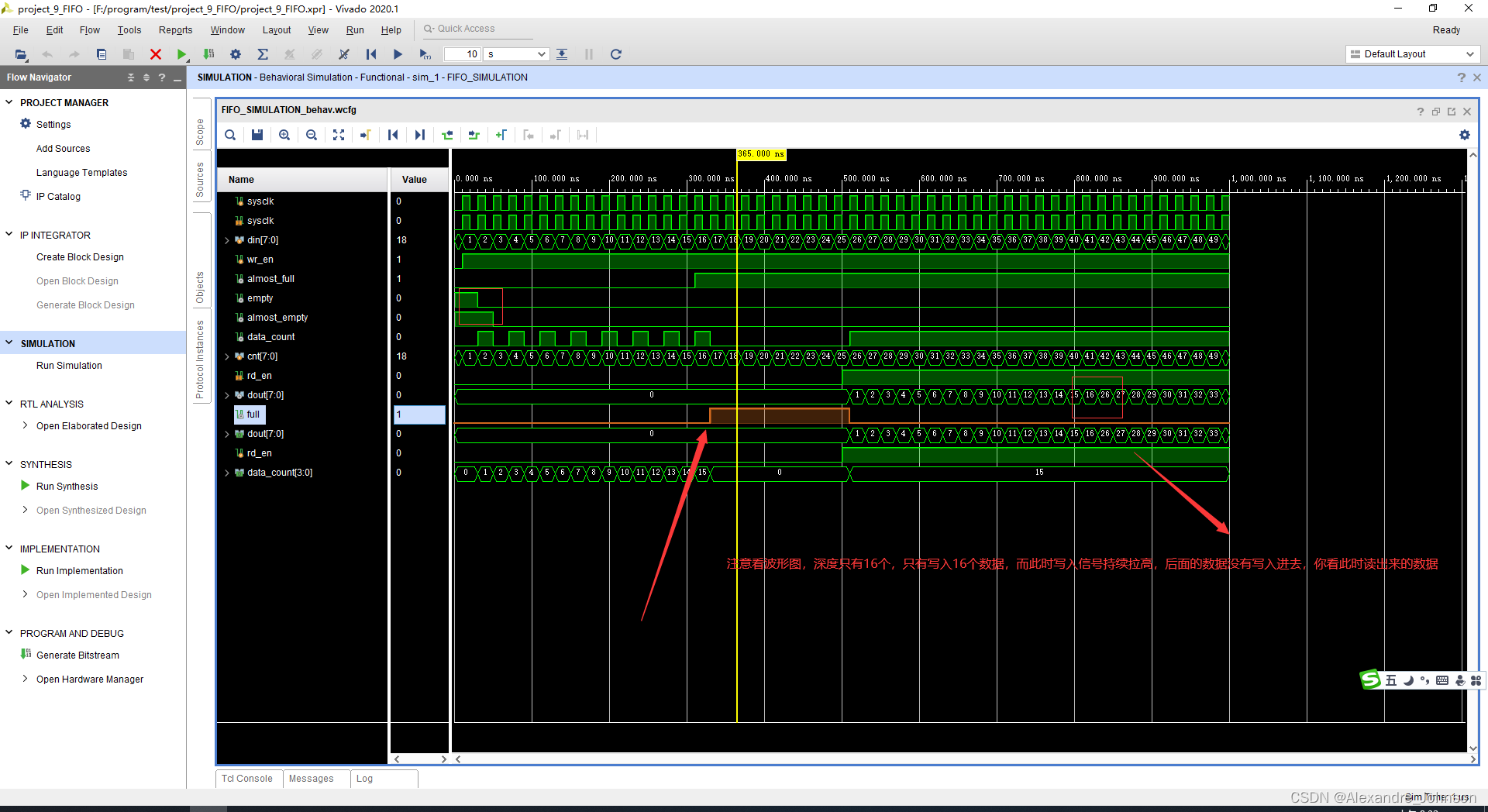Collapse the SIMULATION section in Flow Navigator
This screenshot has height=812, width=1488.
click(8, 342)
